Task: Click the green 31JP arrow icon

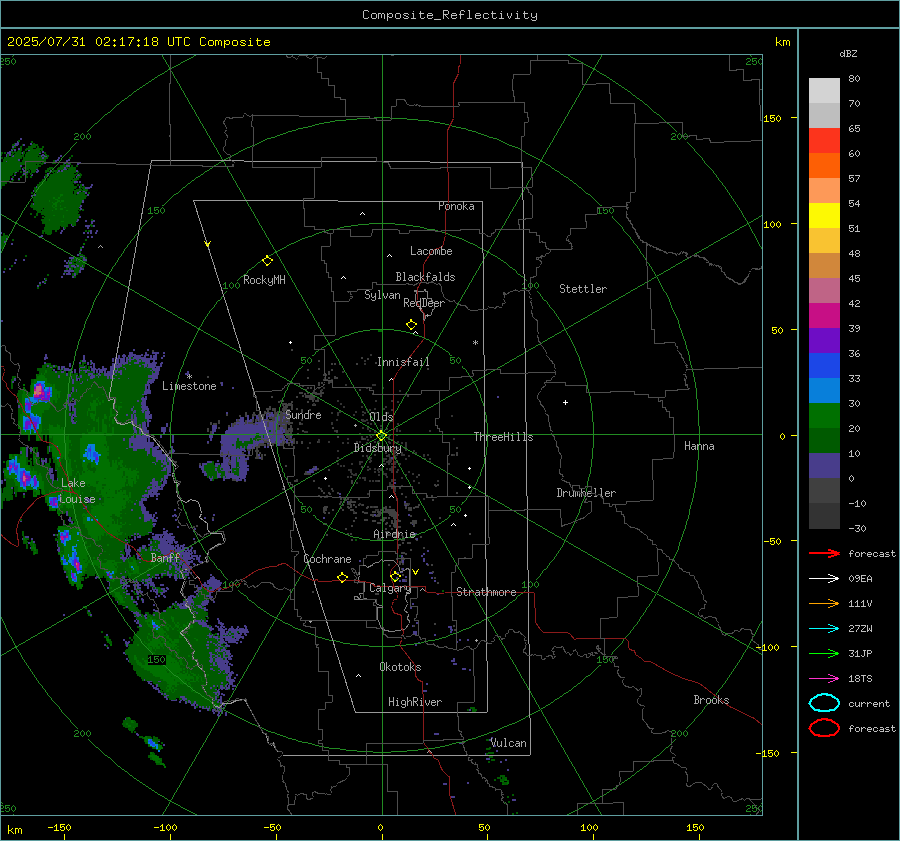Action: coord(824,653)
